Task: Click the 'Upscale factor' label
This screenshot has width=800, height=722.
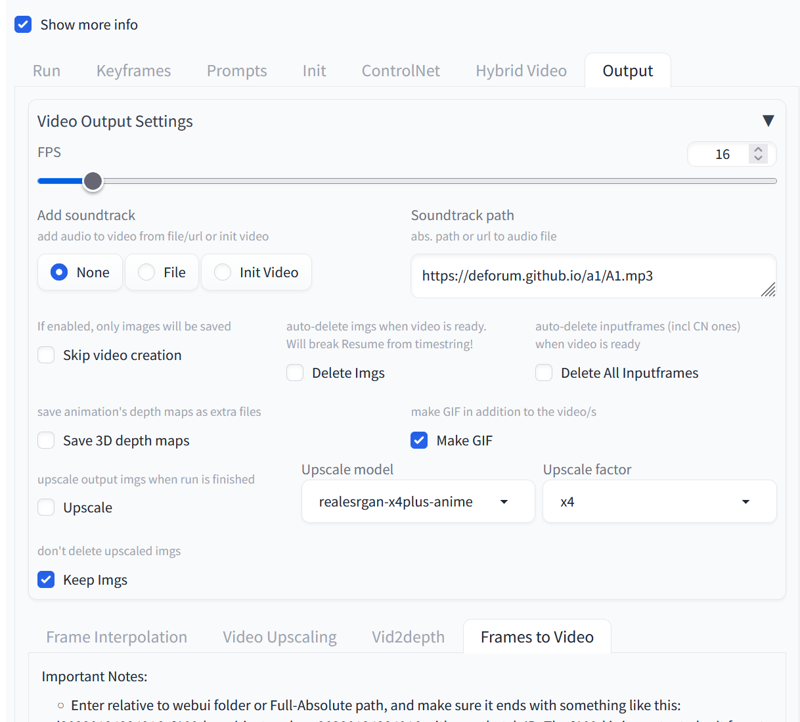Action: (587, 469)
